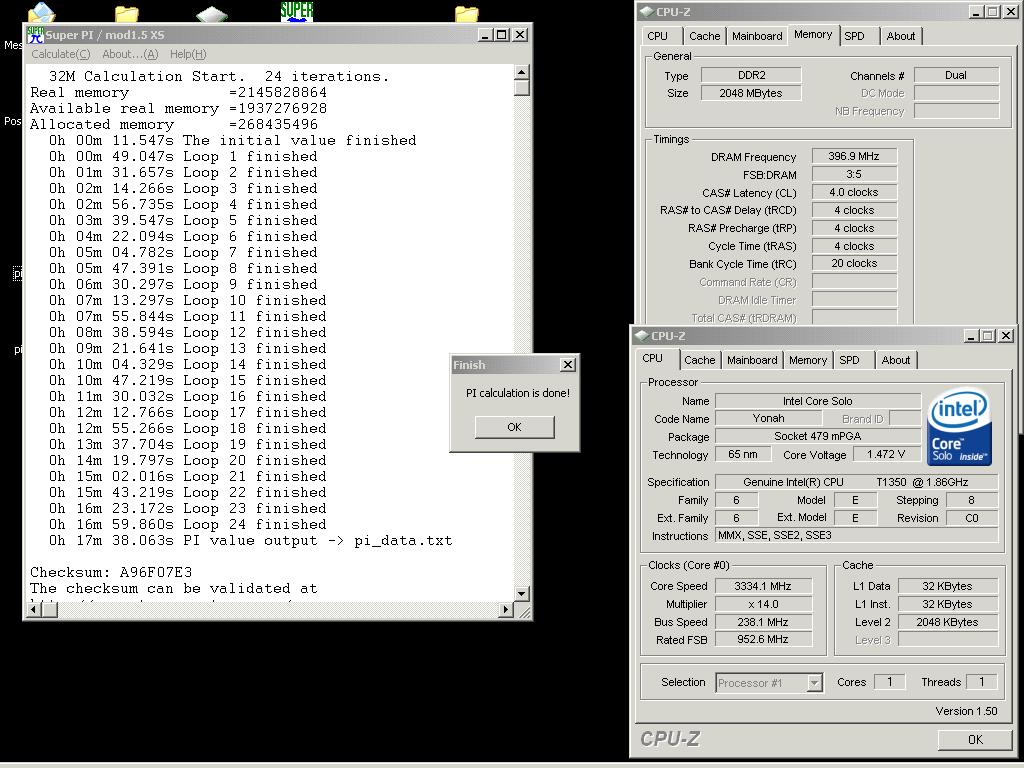Close the upper CPU-Z Memory window
This screenshot has height=768, width=1024.
point(1011,12)
